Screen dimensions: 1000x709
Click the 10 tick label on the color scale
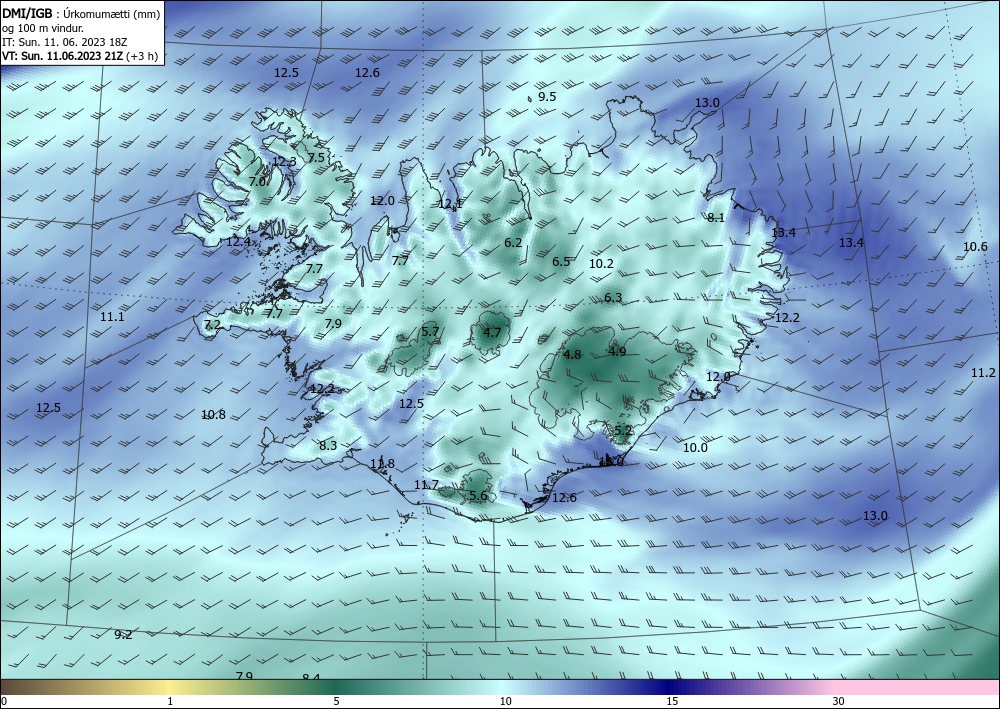[x=505, y=701]
